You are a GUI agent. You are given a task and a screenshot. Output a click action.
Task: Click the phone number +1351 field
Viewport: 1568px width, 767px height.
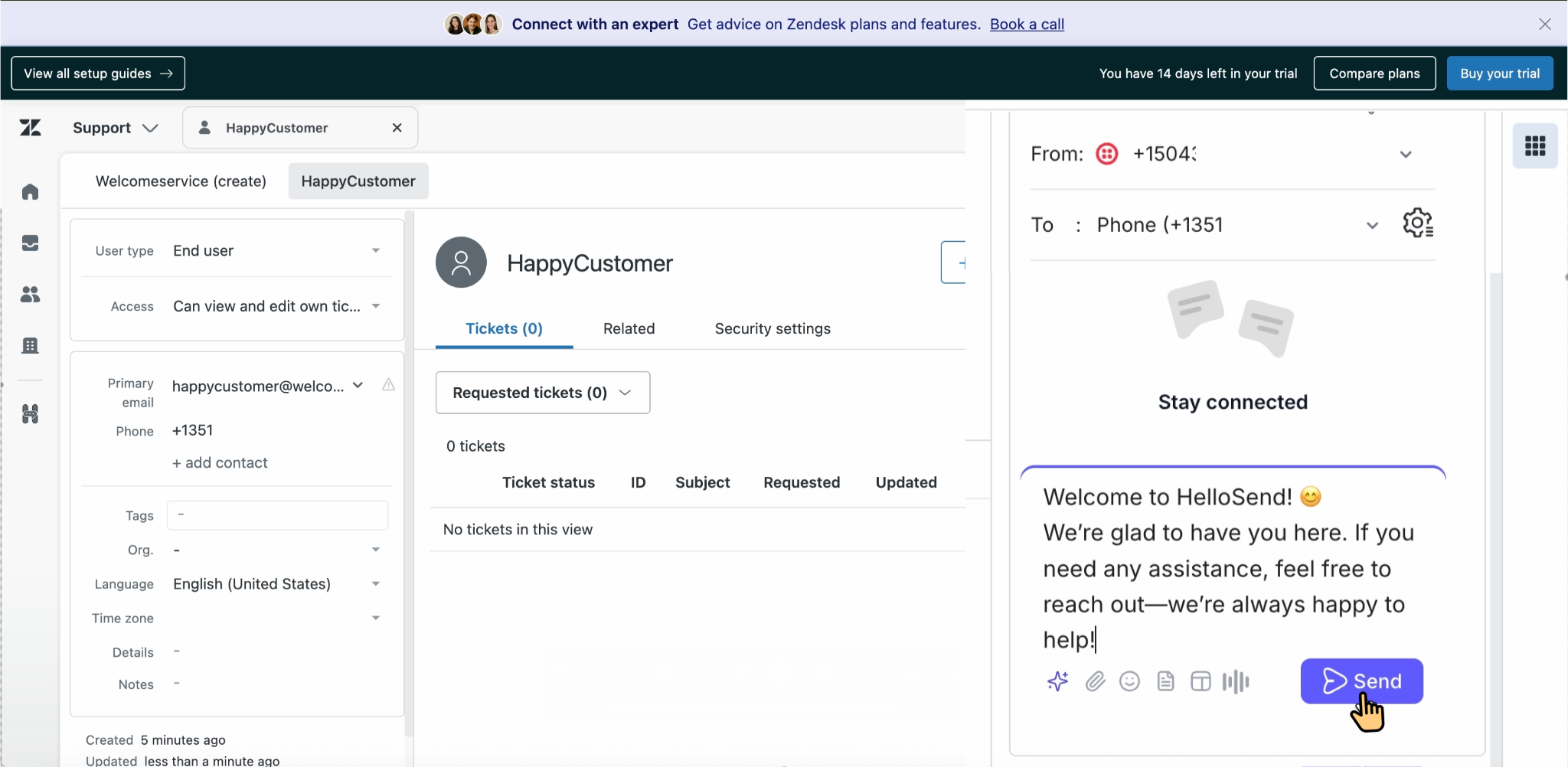pos(193,431)
